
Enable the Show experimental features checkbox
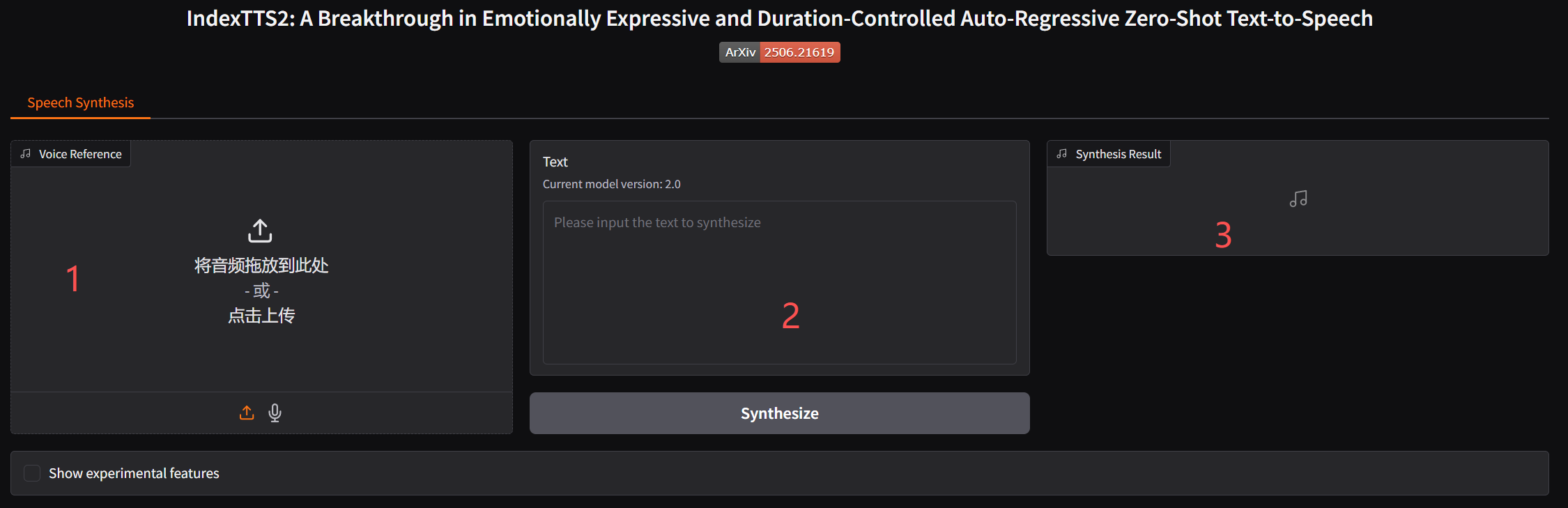coord(32,473)
